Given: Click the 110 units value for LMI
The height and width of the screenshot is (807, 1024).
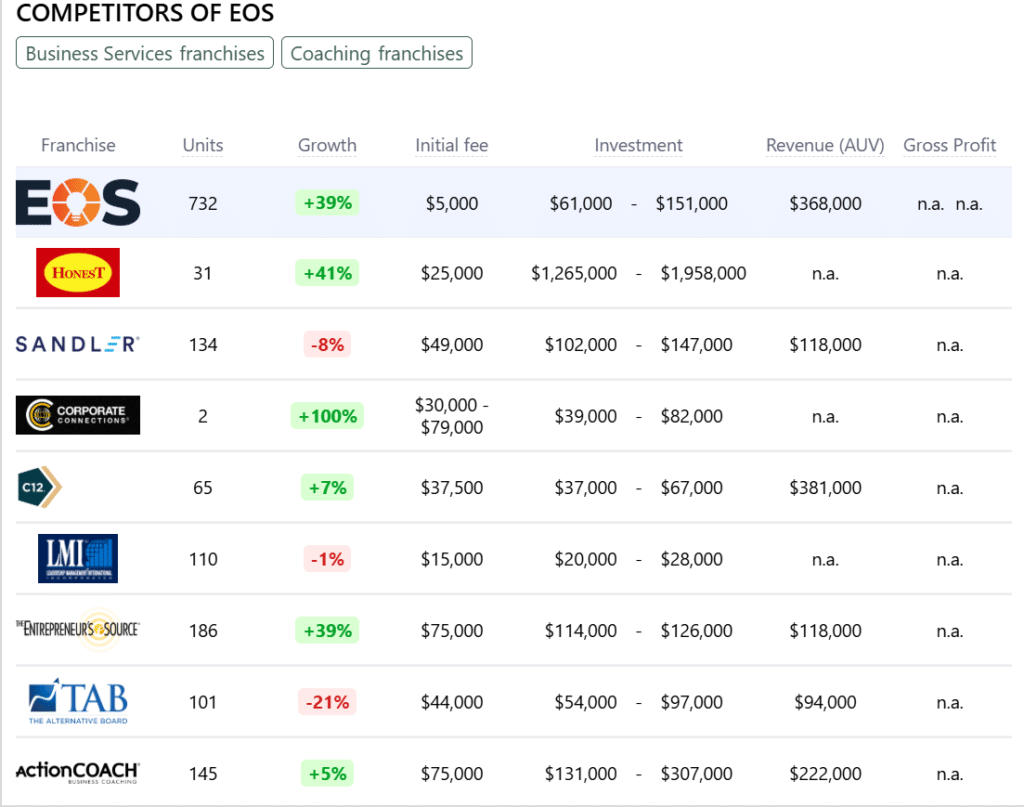Looking at the screenshot, I should coord(203,560).
